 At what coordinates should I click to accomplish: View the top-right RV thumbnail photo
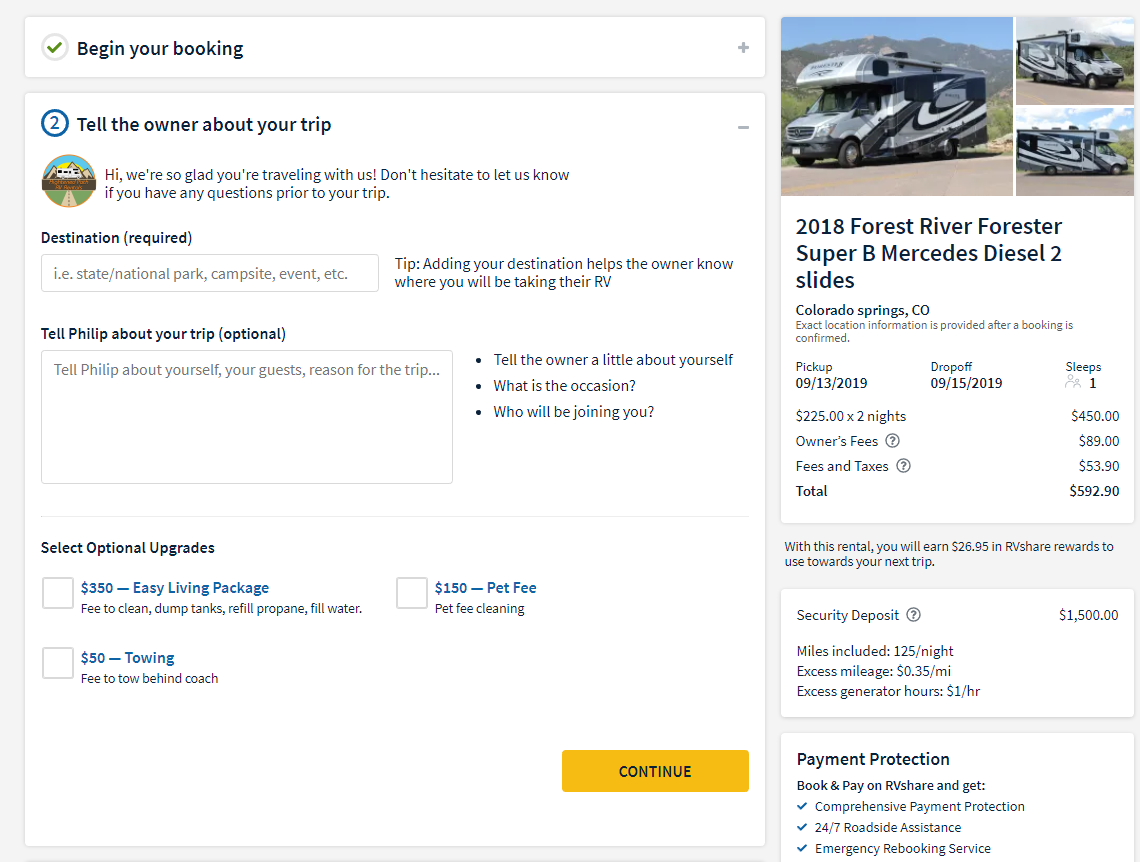(1075, 61)
